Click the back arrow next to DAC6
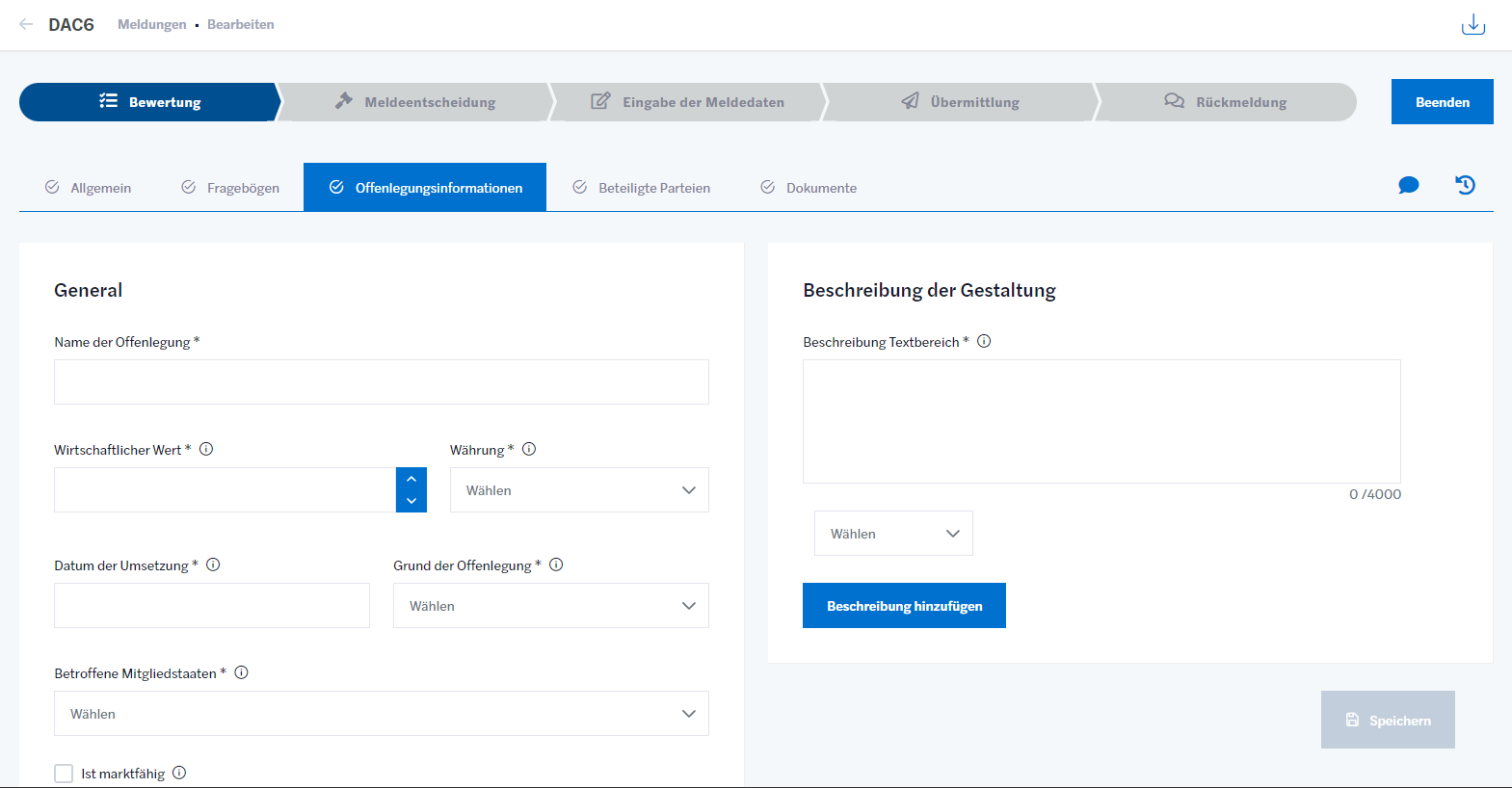The image size is (1512, 788). 26,24
